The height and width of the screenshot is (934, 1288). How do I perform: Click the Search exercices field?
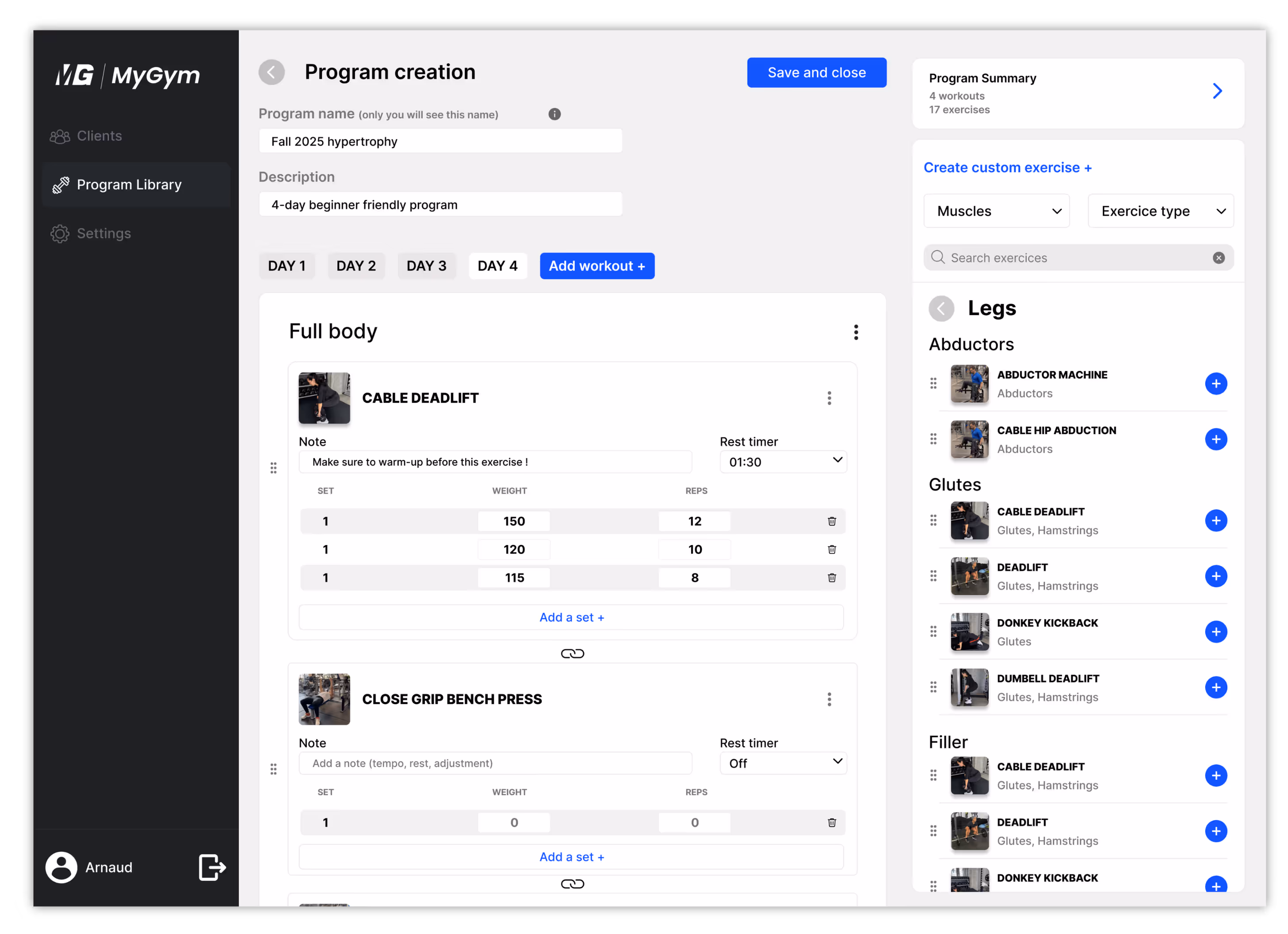coord(1078,258)
